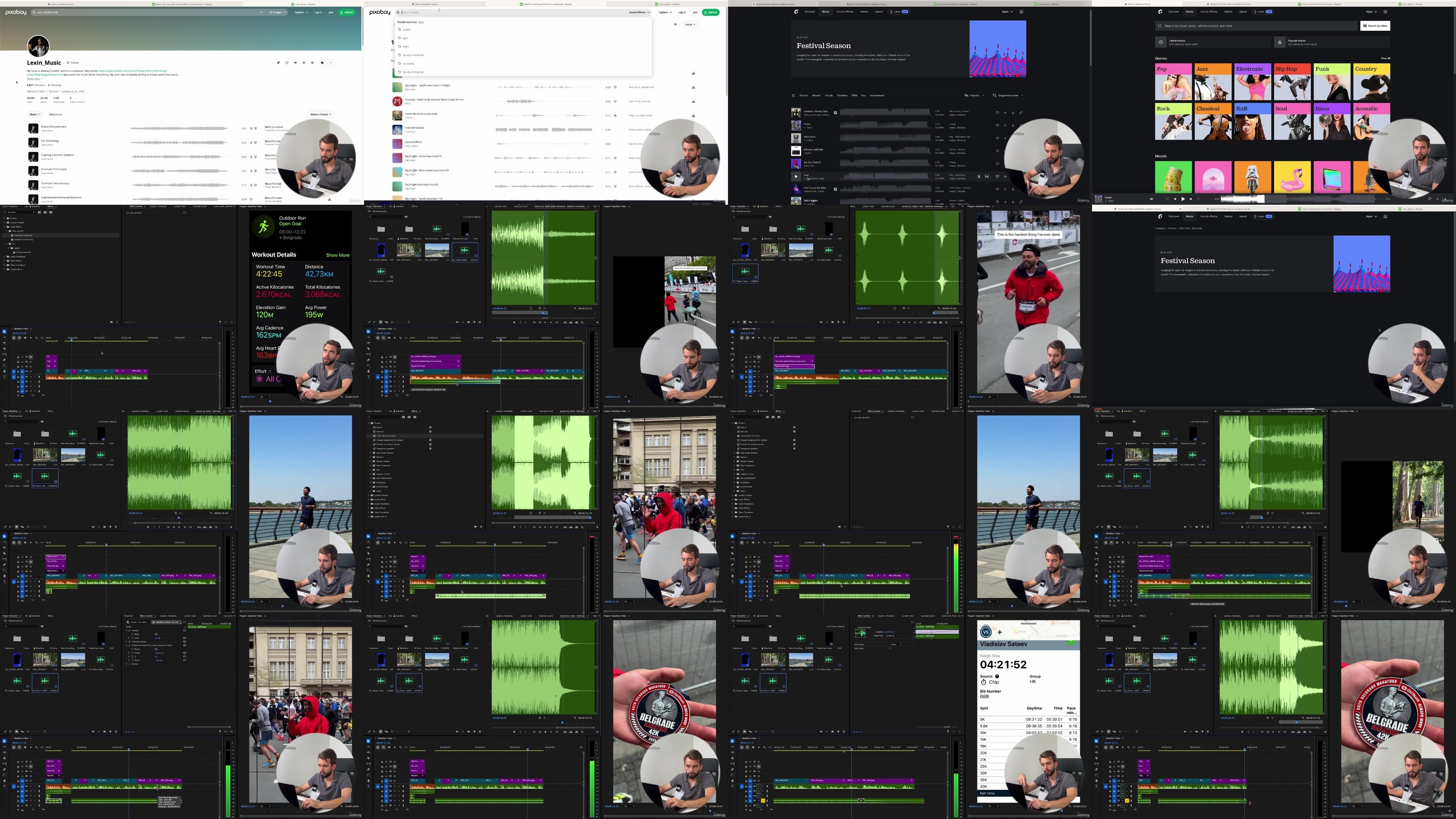
Task: Expand the Editor's Choice sort dropdown
Action: point(320,114)
